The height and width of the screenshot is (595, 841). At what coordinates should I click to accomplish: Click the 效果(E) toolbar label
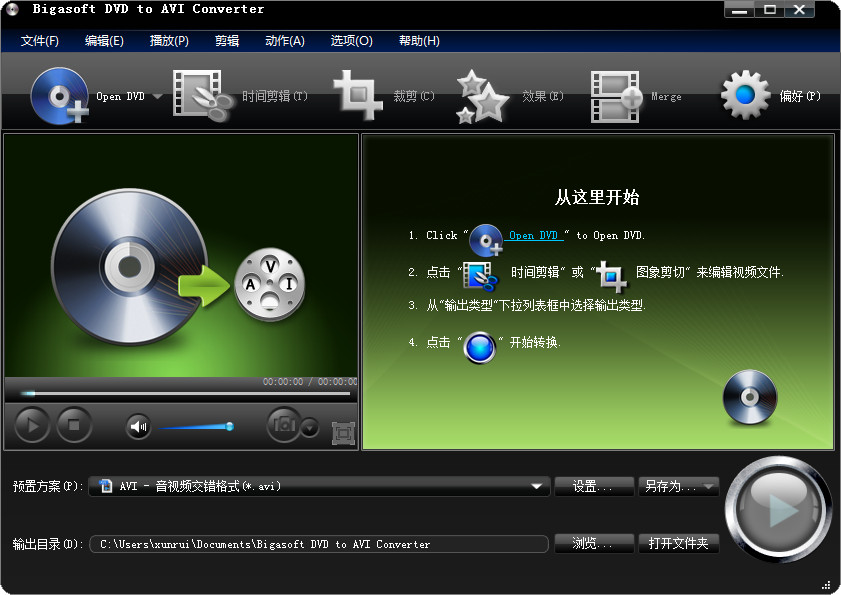coord(543,96)
